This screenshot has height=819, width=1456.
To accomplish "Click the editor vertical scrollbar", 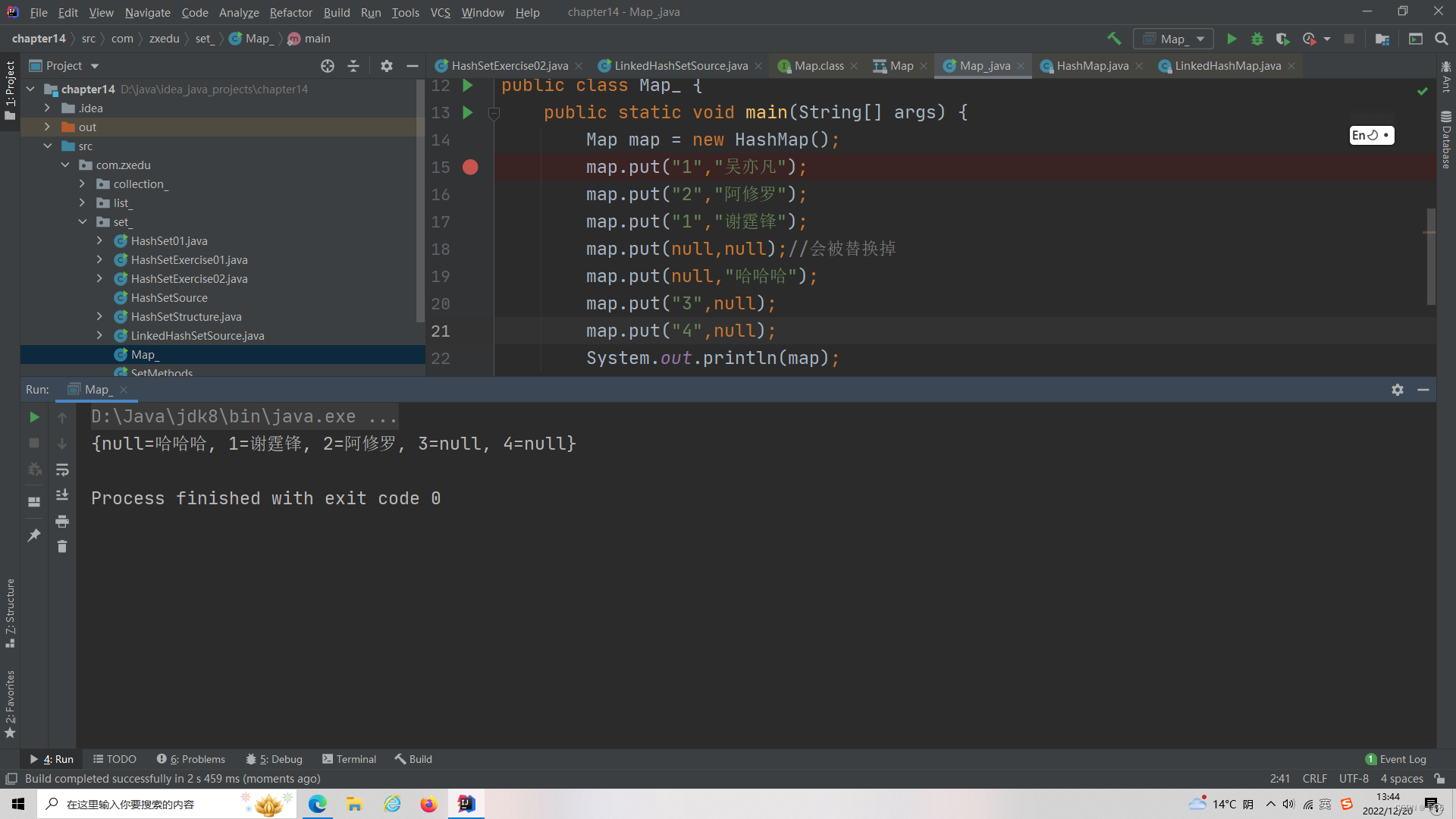I will click(1431, 256).
